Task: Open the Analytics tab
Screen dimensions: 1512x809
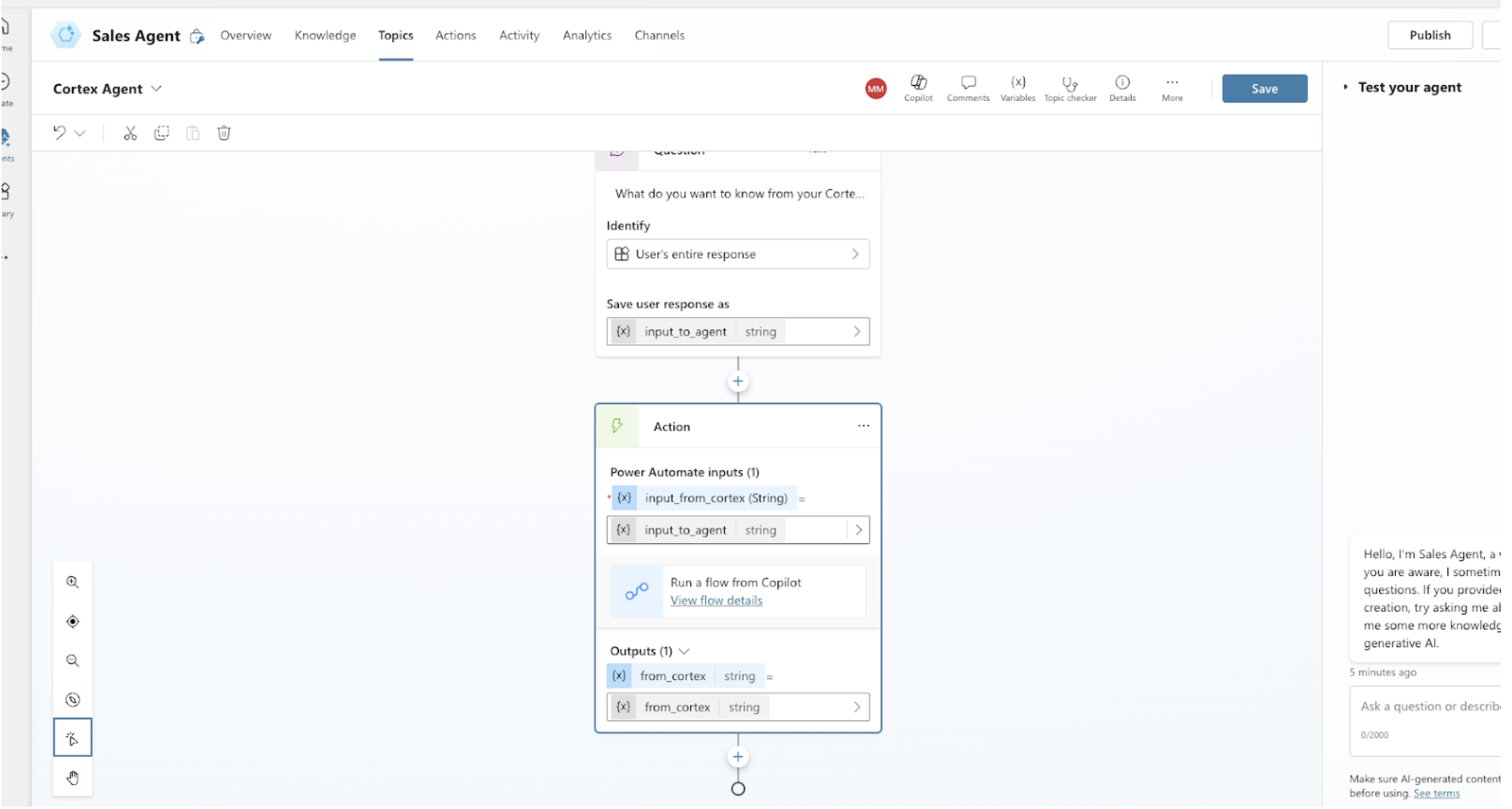Action: (x=587, y=35)
